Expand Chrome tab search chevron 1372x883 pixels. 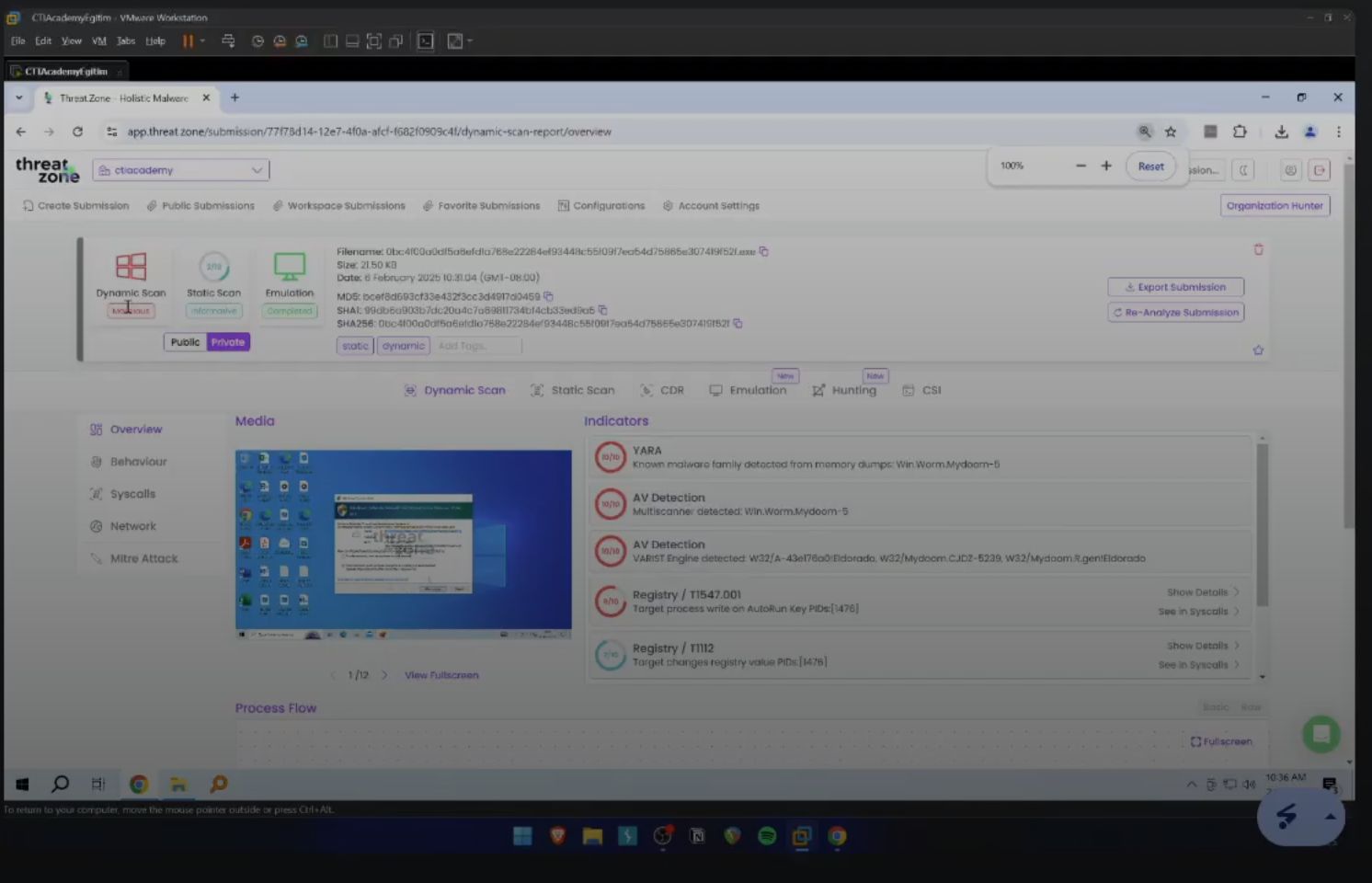tap(18, 97)
